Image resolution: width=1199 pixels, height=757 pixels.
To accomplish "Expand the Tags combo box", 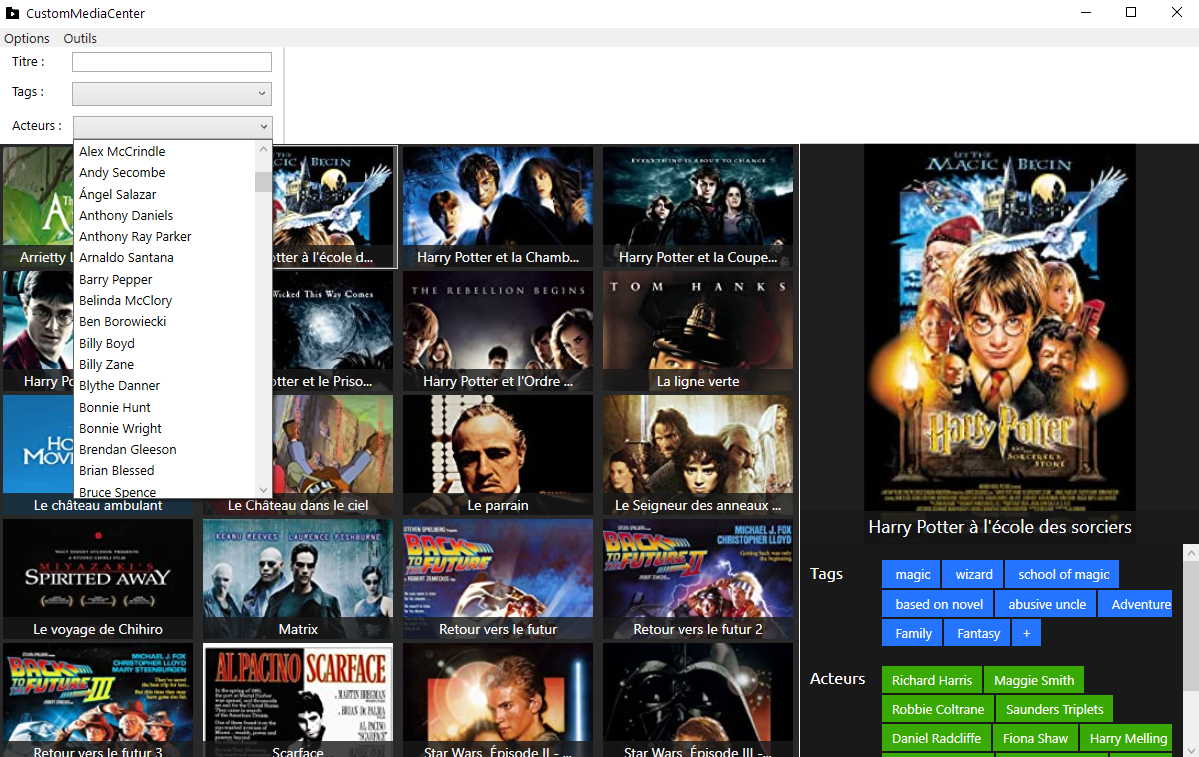I will 172,93.
